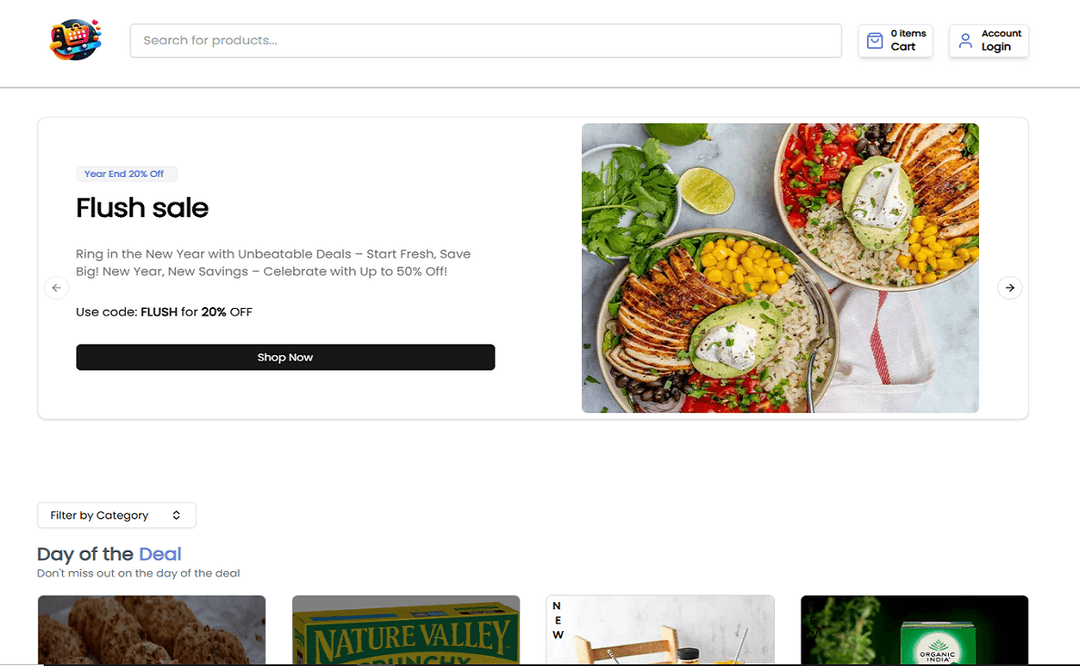Focus the Search for products field
The image size is (1080, 666).
(x=485, y=41)
